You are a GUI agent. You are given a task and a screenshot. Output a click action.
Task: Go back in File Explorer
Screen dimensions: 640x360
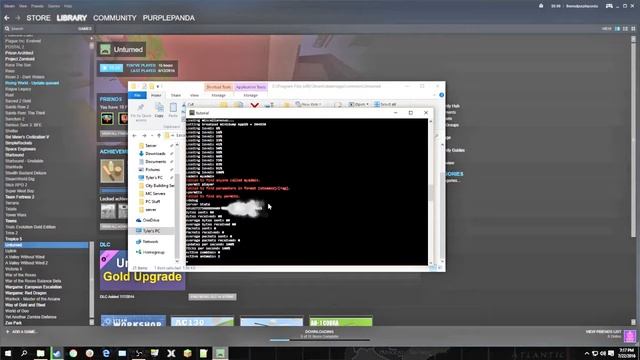pyautogui.click(x=134, y=136)
